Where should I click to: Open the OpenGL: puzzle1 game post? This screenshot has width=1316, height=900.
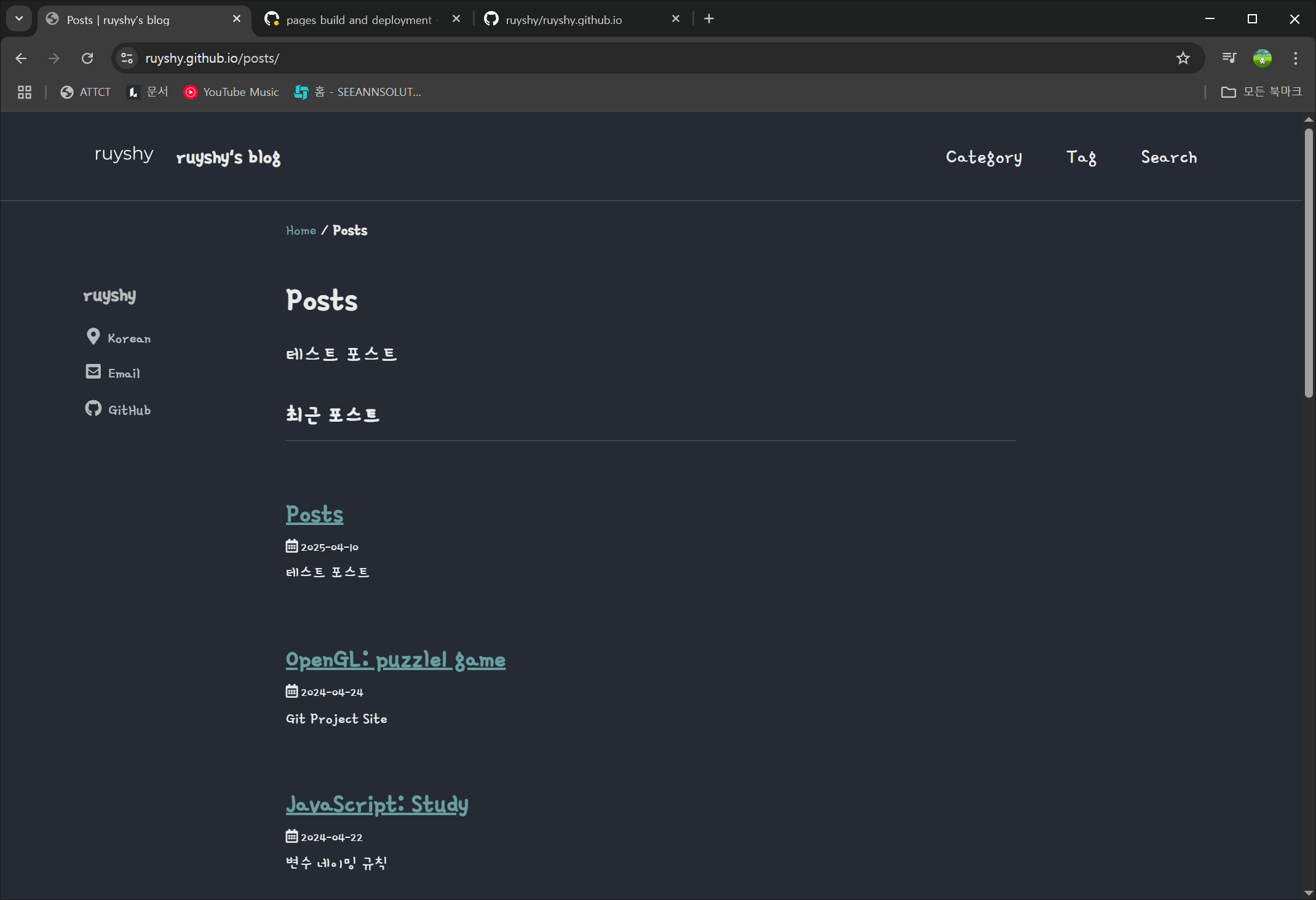(x=395, y=660)
